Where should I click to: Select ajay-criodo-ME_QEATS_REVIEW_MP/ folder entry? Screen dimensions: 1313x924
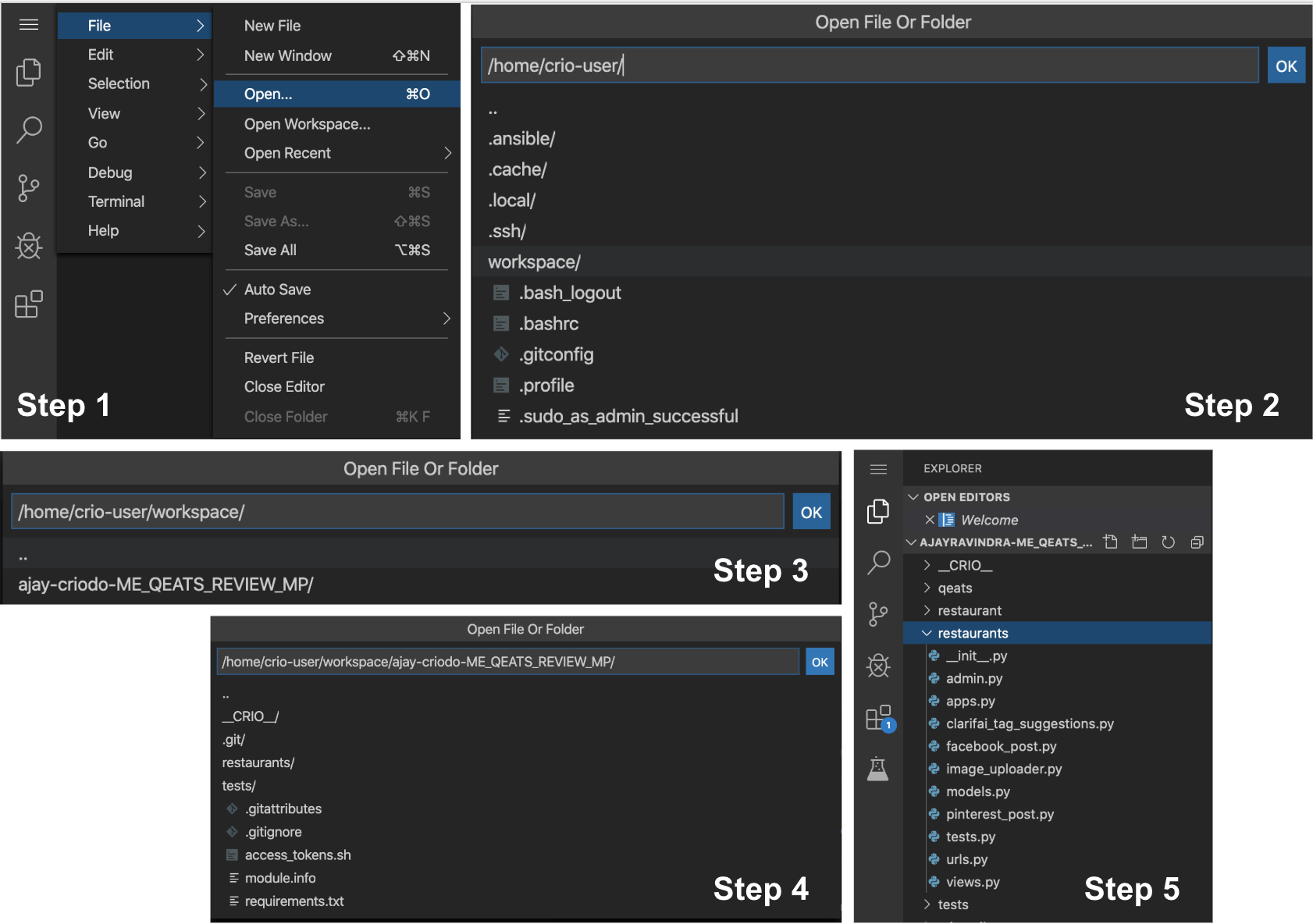click(421, 585)
